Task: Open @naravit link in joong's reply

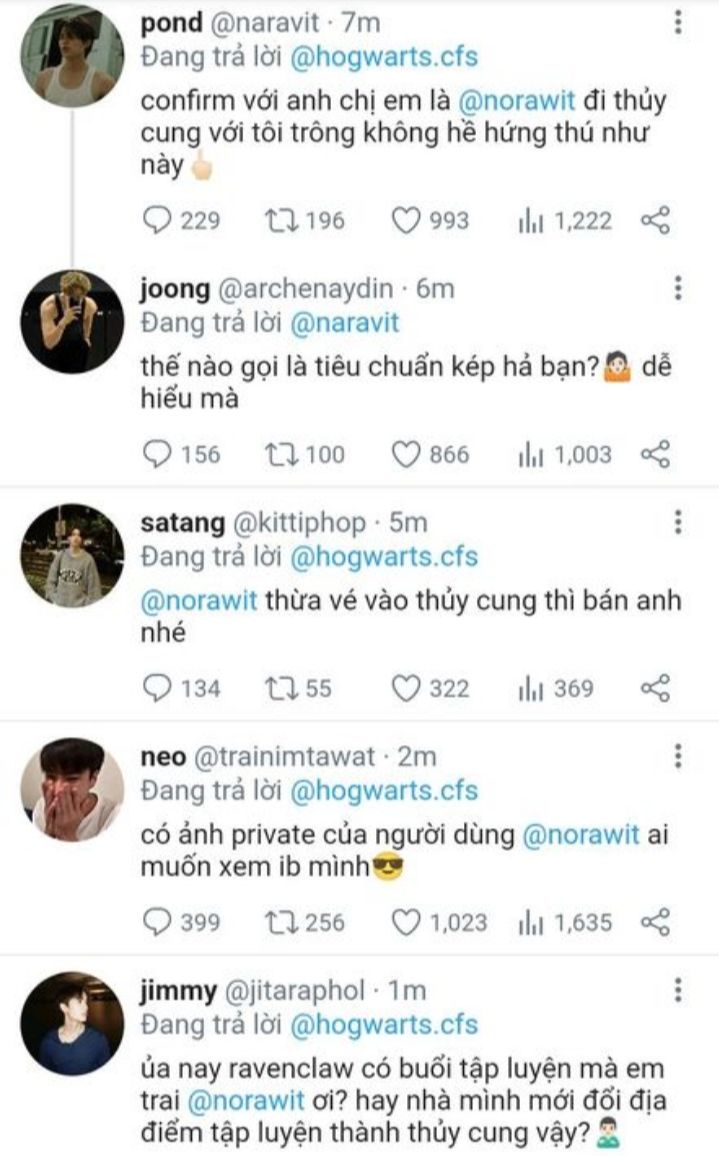Action: click(x=345, y=323)
